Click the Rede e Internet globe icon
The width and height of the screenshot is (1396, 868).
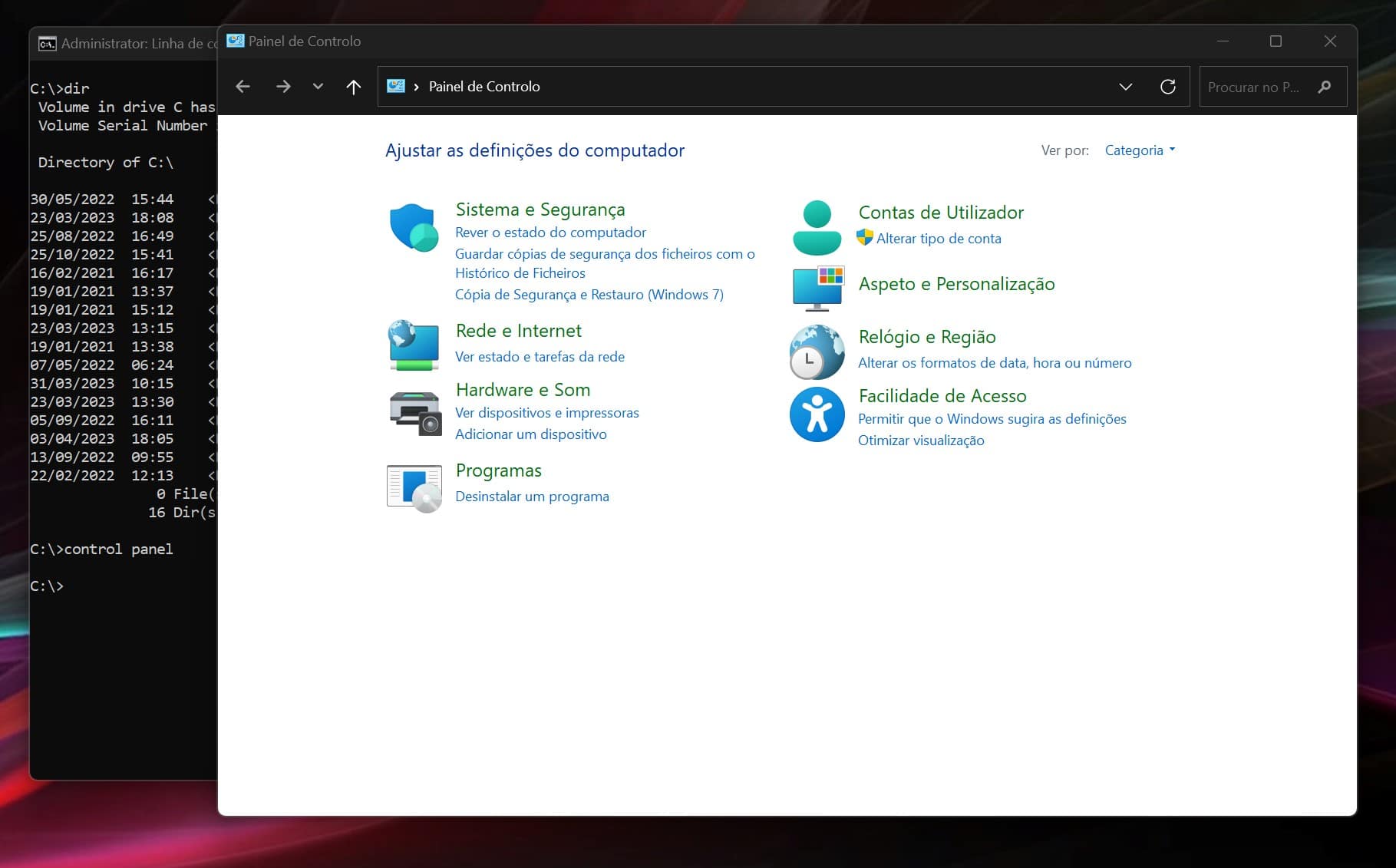click(x=414, y=345)
